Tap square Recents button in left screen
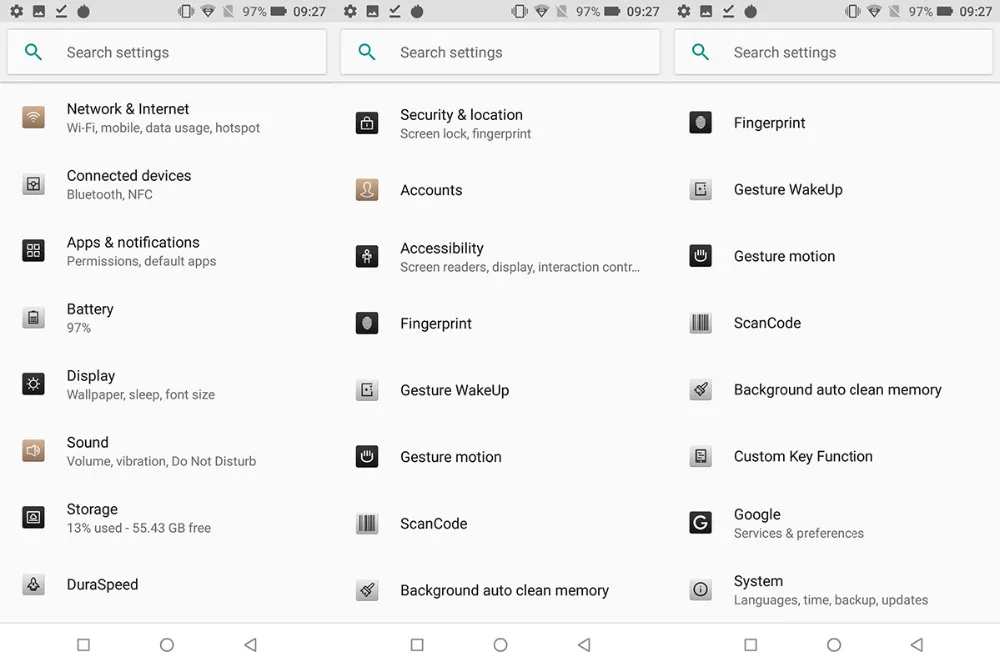 [84, 645]
